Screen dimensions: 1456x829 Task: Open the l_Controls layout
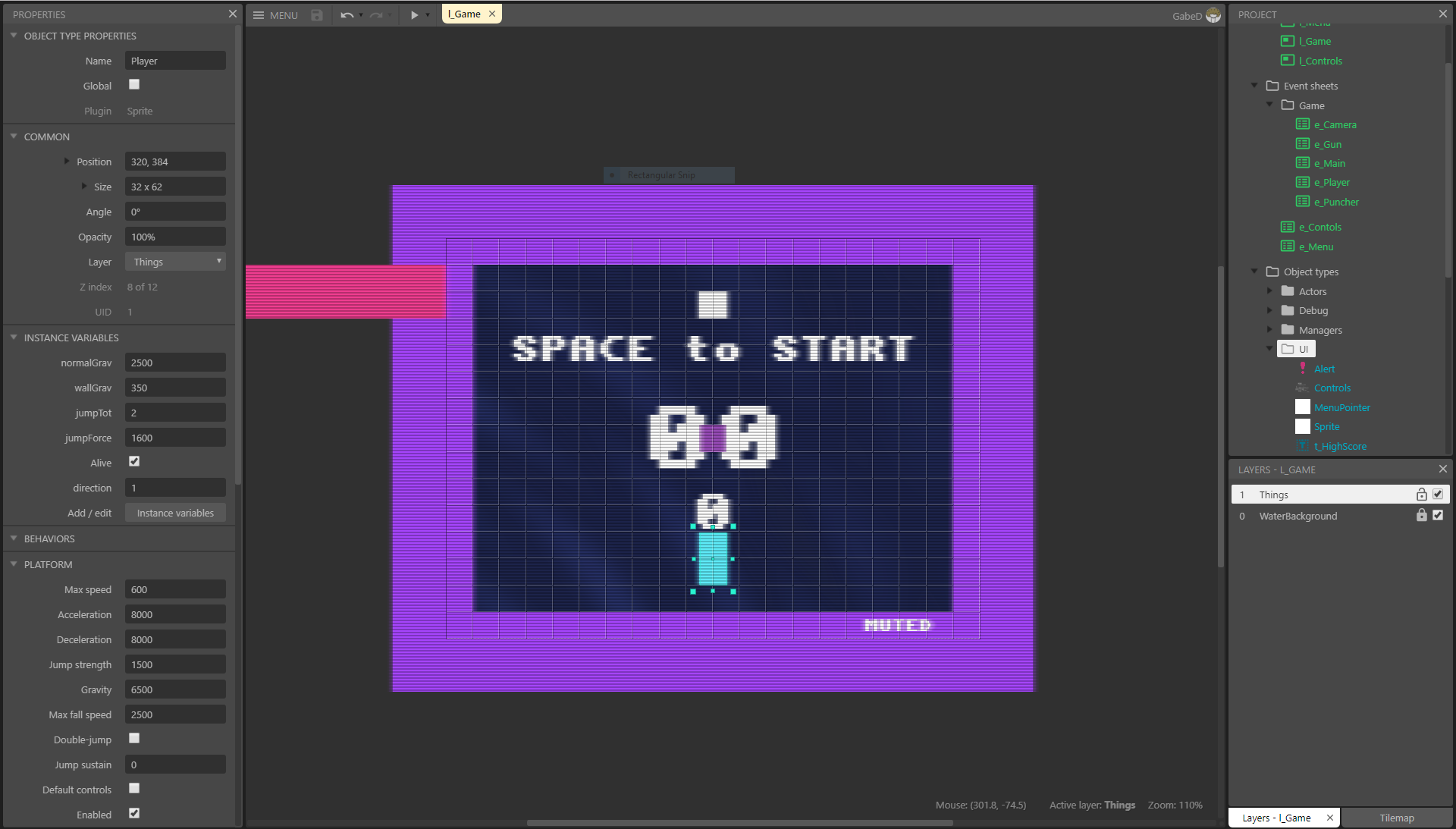point(1319,61)
